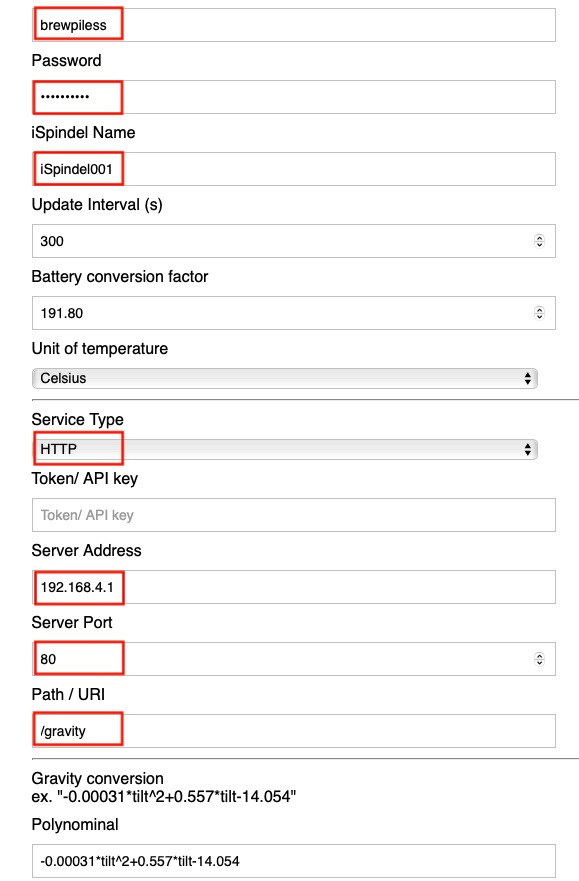Click the Polynominal gravity formula field
This screenshot has height=881, width=579.
click(x=294, y=861)
